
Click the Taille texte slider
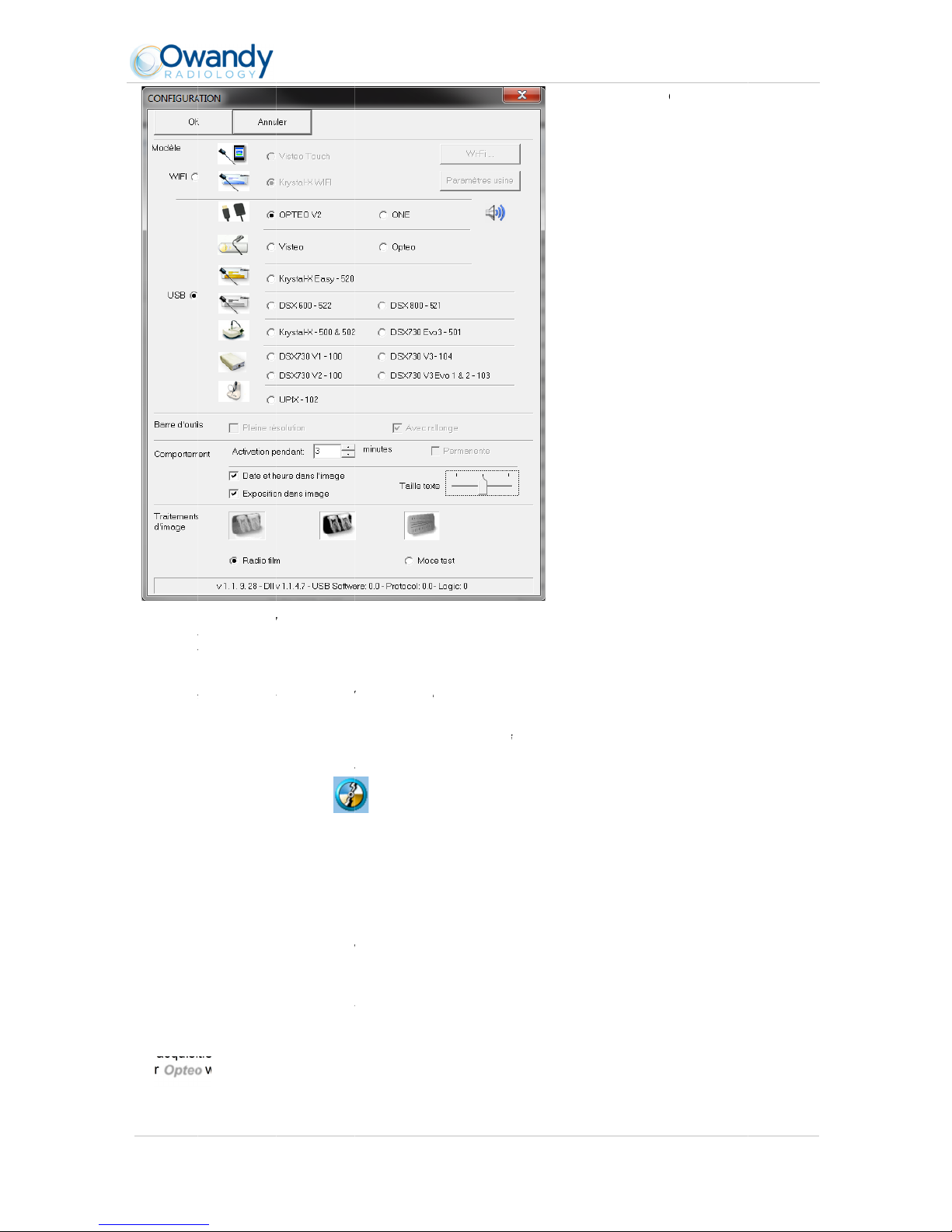[x=482, y=483]
